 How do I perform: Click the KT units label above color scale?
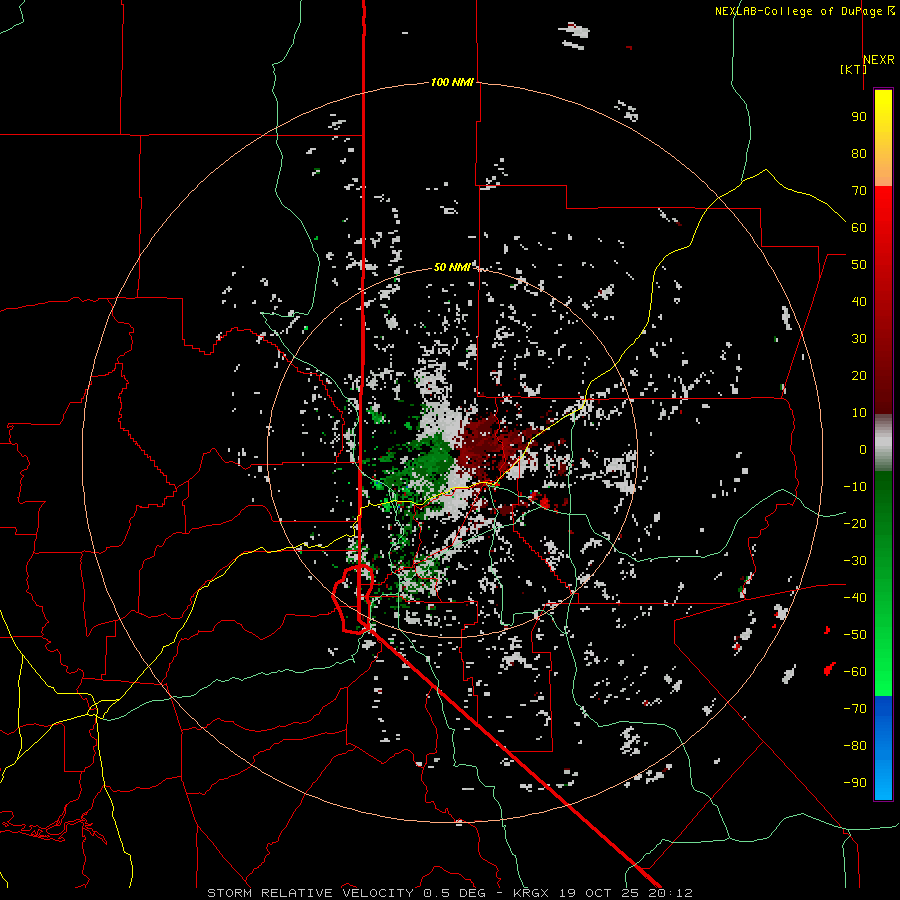tap(854, 69)
